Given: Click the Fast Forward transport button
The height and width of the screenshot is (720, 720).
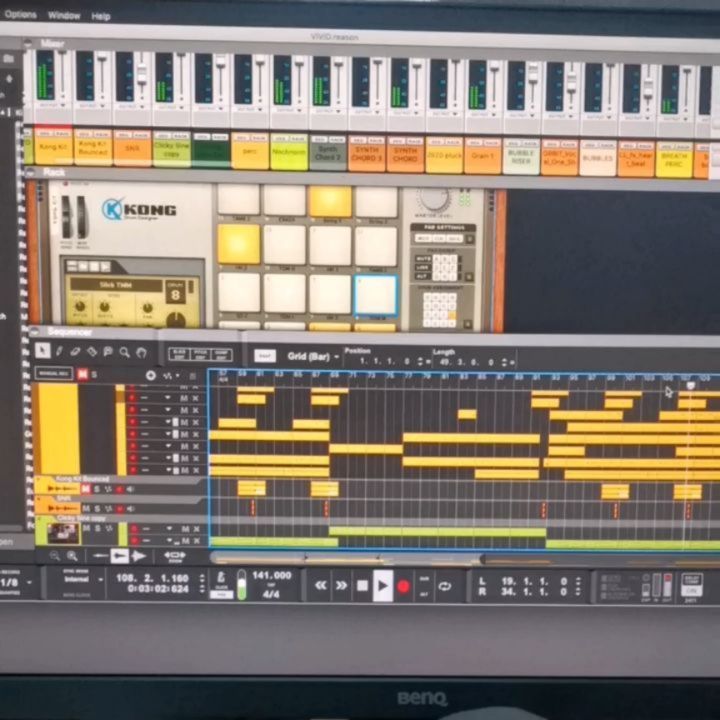Looking at the screenshot, I should pyautogui.click(x=341, y=586).
